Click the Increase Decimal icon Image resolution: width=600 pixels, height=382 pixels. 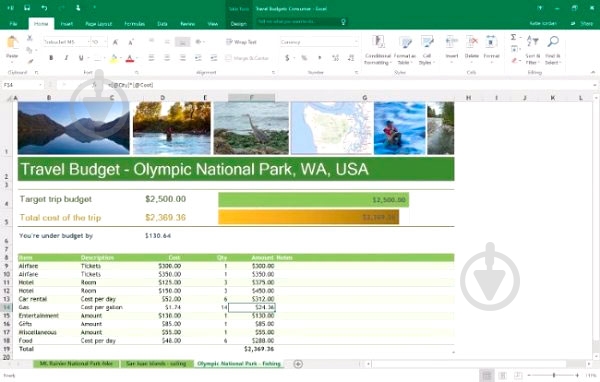[x=335, y=58]
